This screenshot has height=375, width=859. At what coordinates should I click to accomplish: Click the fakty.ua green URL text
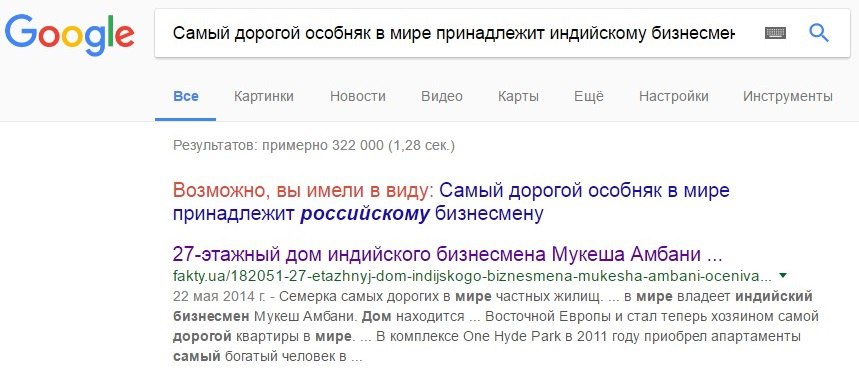point(472,275)
